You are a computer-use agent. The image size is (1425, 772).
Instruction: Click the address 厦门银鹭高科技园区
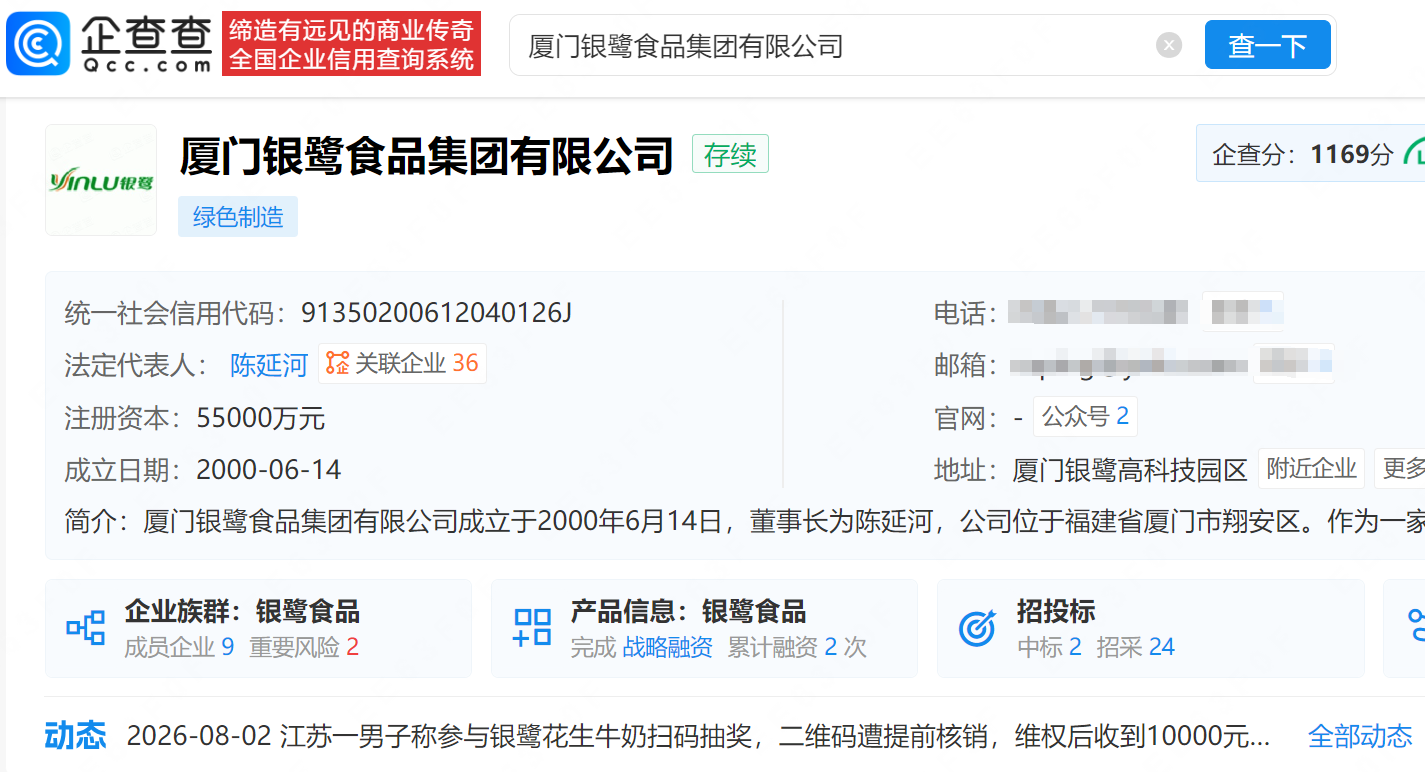click(1130, 469)
